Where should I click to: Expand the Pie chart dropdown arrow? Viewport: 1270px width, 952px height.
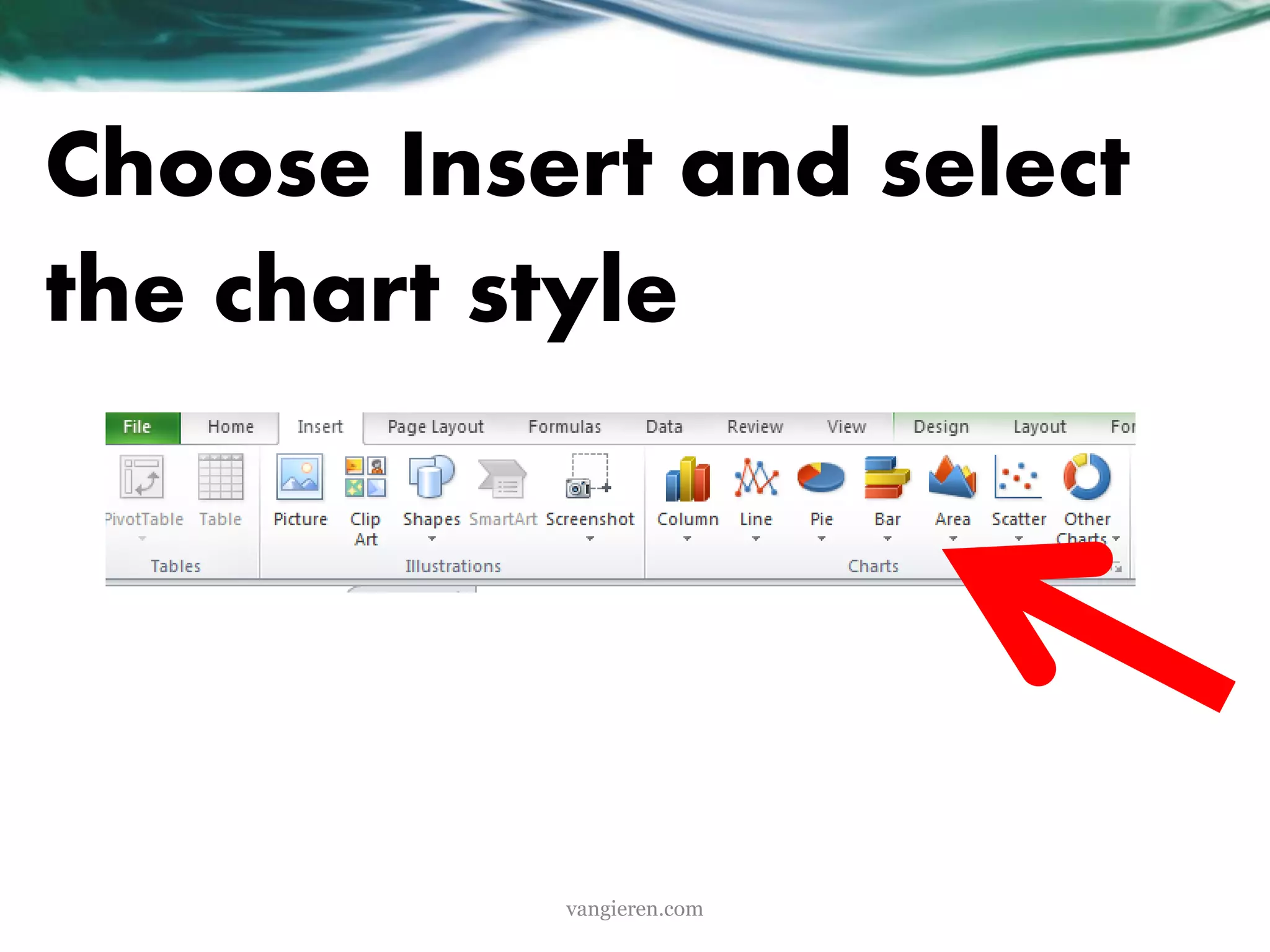click(822, 539)
